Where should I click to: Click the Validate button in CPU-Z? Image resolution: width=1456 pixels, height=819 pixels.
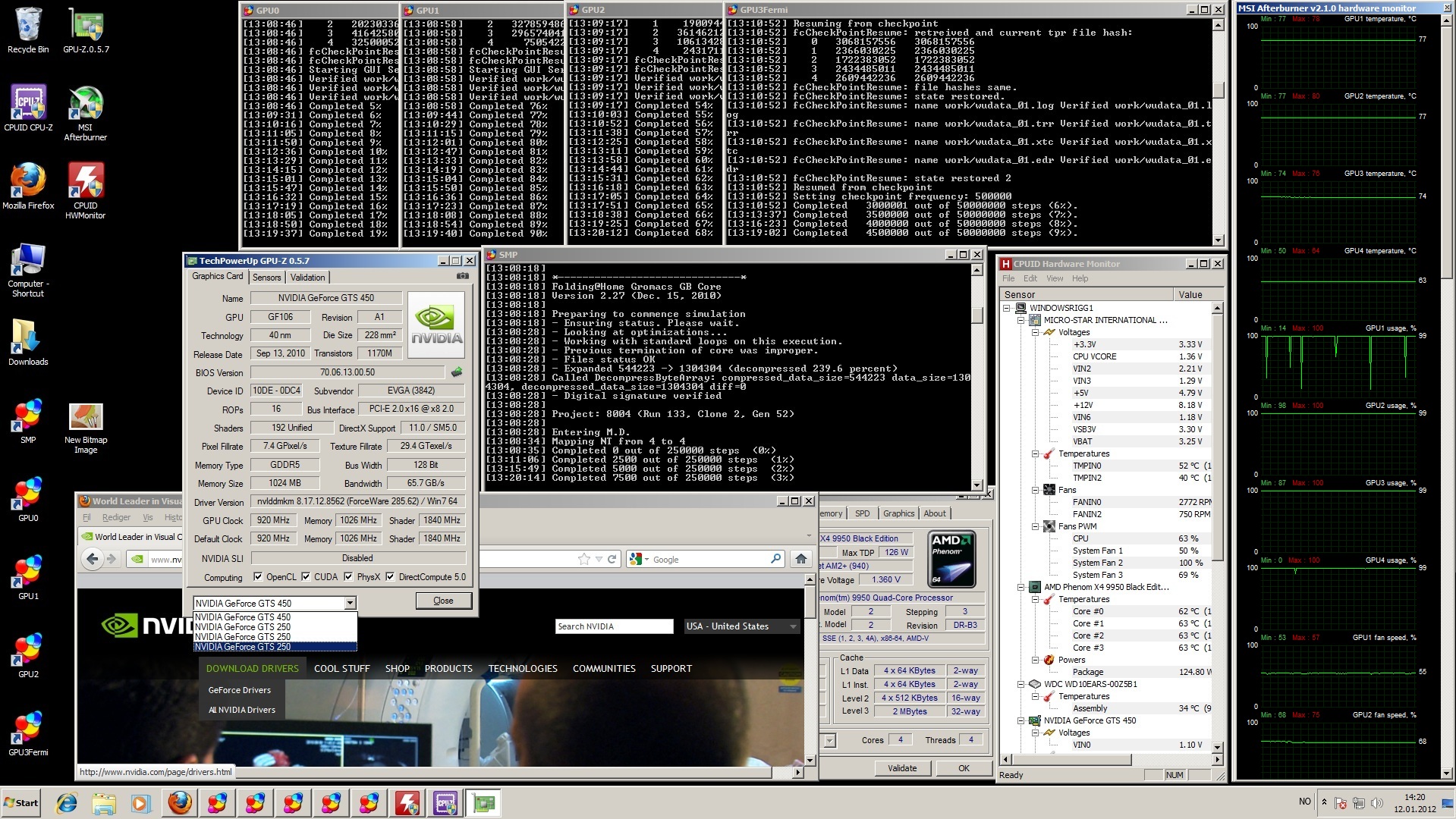[902, 768]
